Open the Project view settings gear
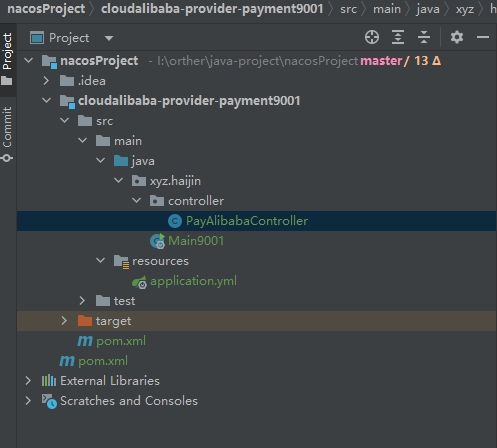Screen dimensions: 497x448 click(x=457, y=37)
